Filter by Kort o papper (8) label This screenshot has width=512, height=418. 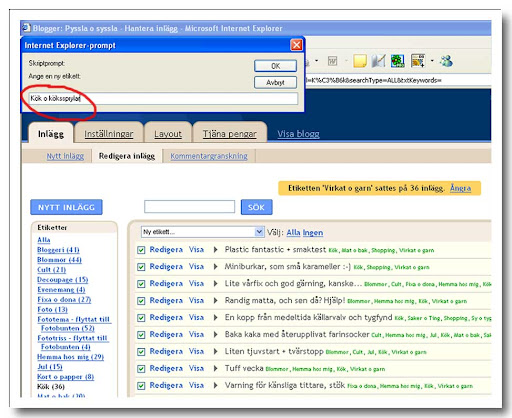click(x=65, y=377)
